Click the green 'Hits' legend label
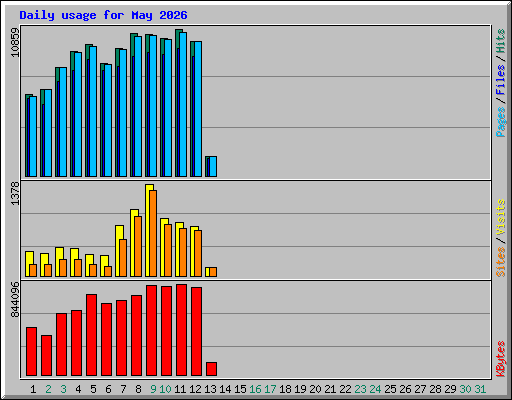The width and height of the screenshot is (512, 400). pos(500,41)
